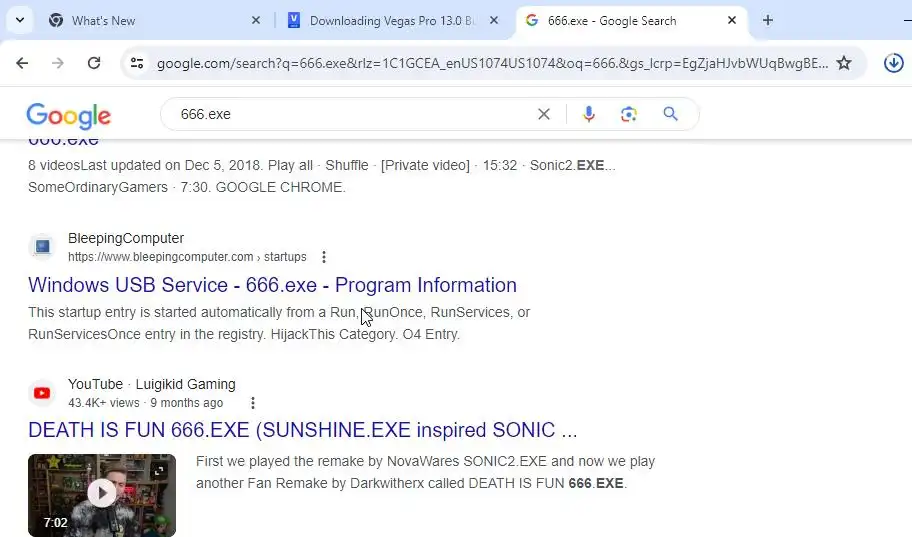
Task: Click the address bar URL
Action: click(x=492, y=63)
